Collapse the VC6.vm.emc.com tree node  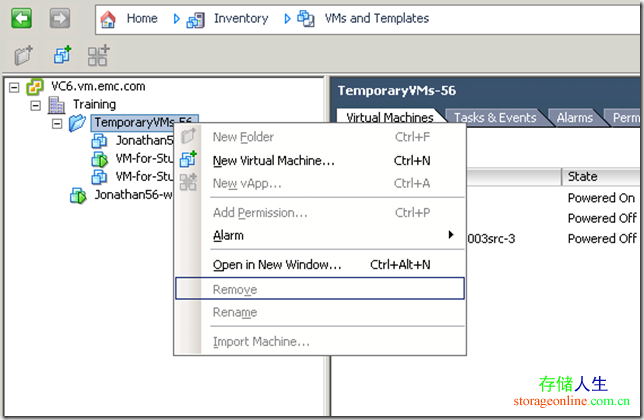[14, 87]
